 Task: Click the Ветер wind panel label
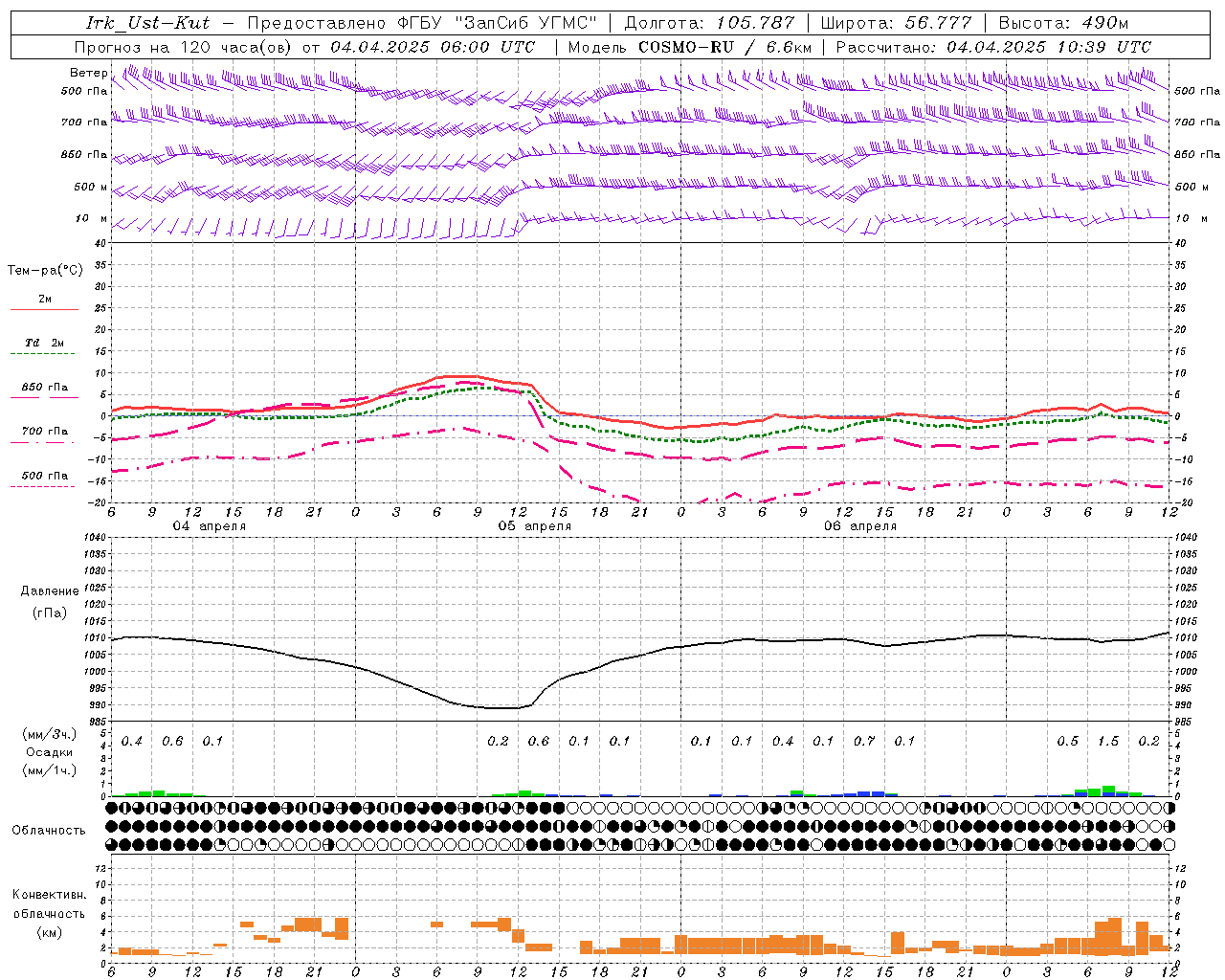pyautogui.click(x=88, y=73)
